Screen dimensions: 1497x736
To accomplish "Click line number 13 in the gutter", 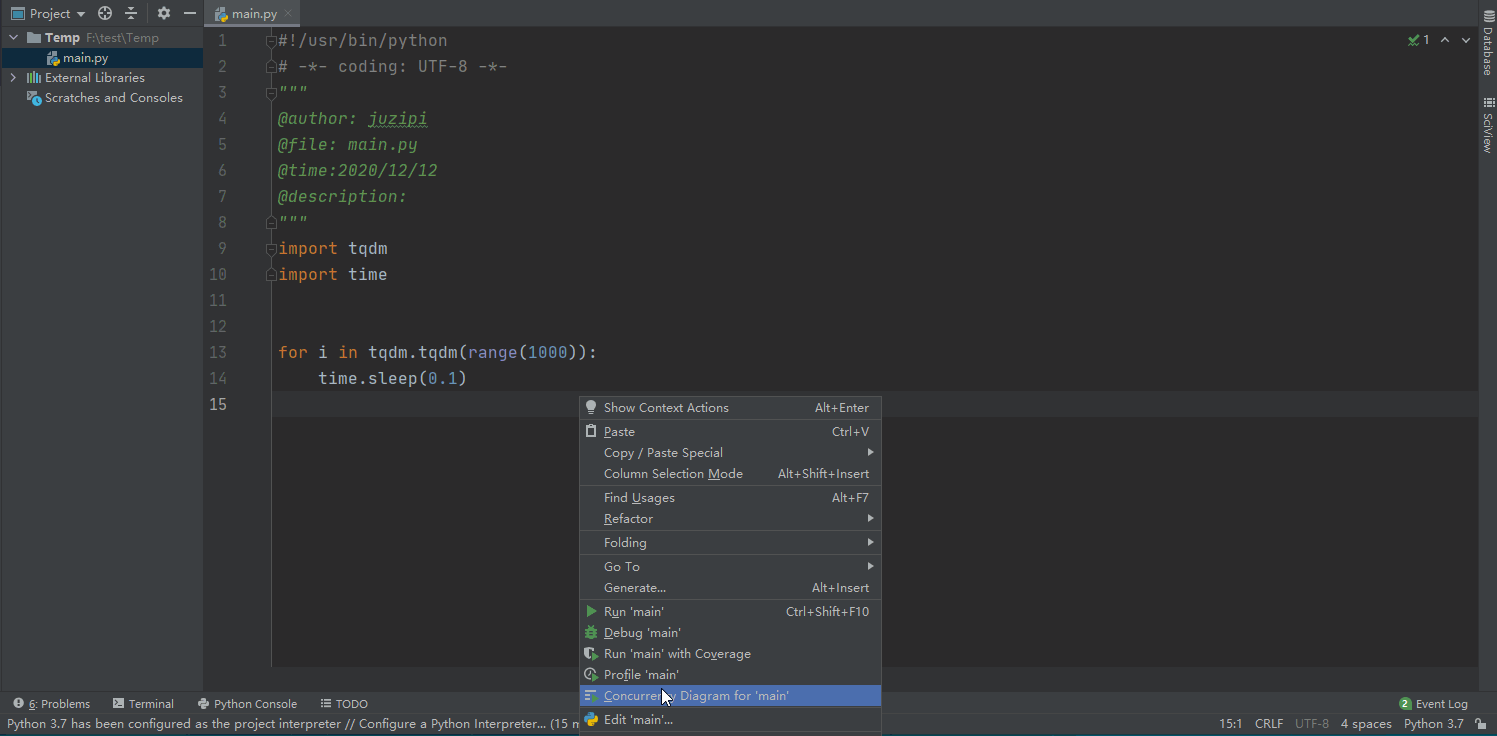I will click(217, 353).
